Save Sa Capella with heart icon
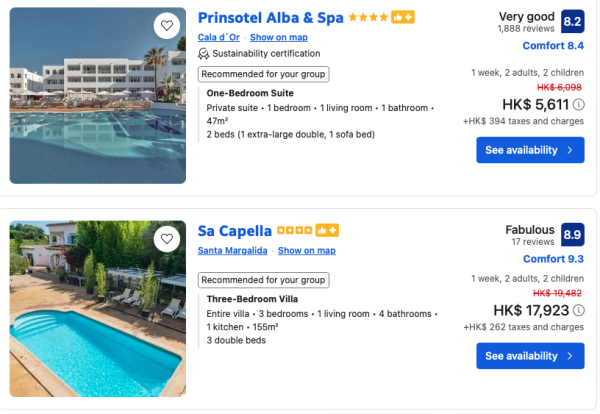The height and width of the screenshot is (414, 600). (167, 238)
